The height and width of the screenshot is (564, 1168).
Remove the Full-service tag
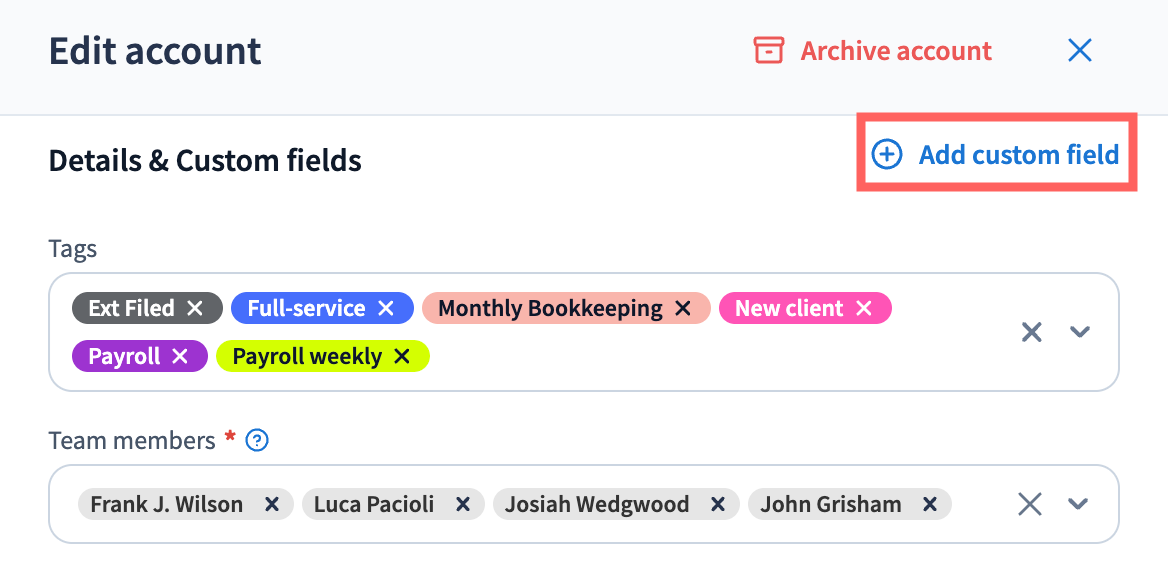coord(386,308)
